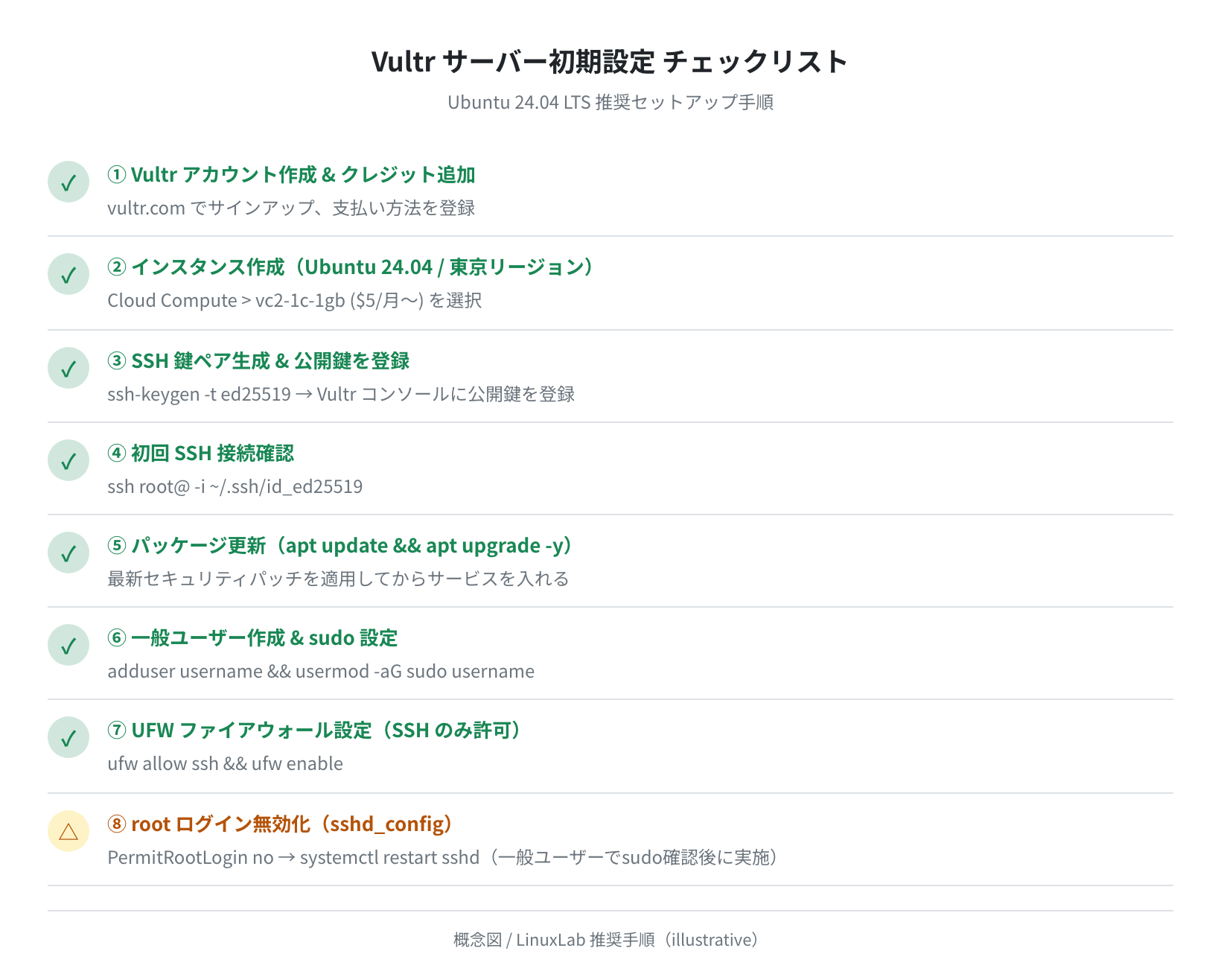Click the command "ufw allow ssh && ufw enable"
The height and width of the screenshot is (980, 1221).
tap(226, 763)
